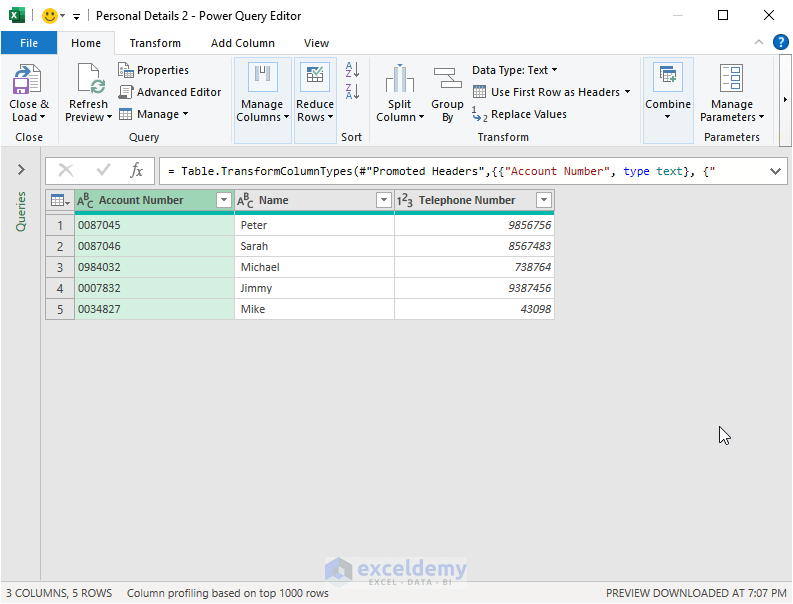The image size is (793, 604).
Task: Click the Jimmy name cell
Action: [x=314, y=288]
